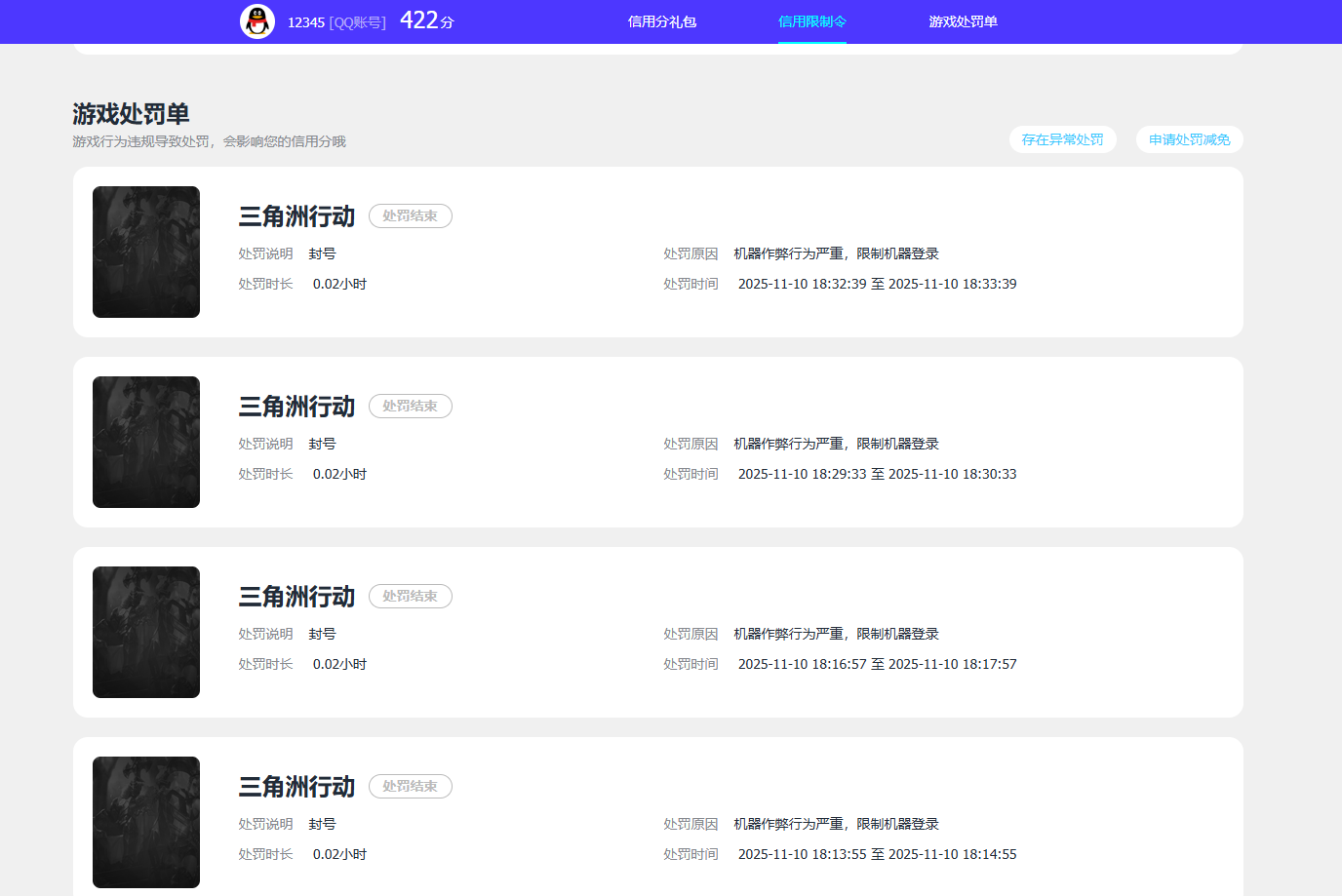Click the game image on the third punishment record
This screenshot has height=896, width=1342.
(x=145, y=632)
